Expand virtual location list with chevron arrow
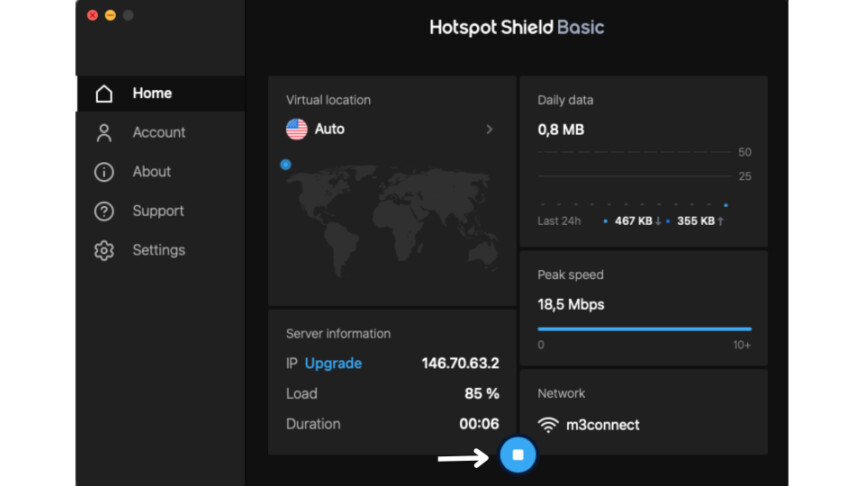 tap(489, 129)
